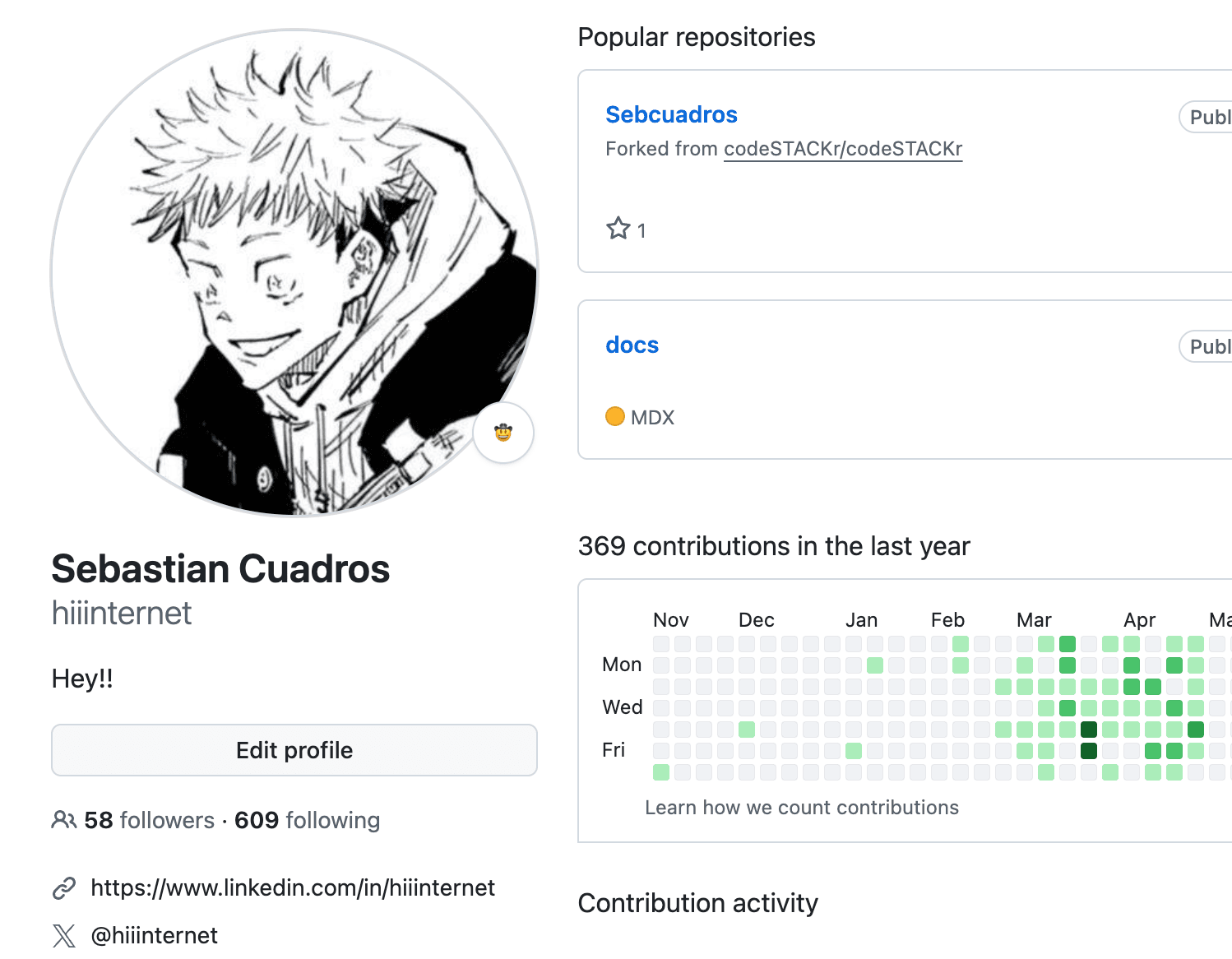Click the link icon beside LinkedIn URL
This screenshot has width=1232, height=959.
tap(64, 888)
